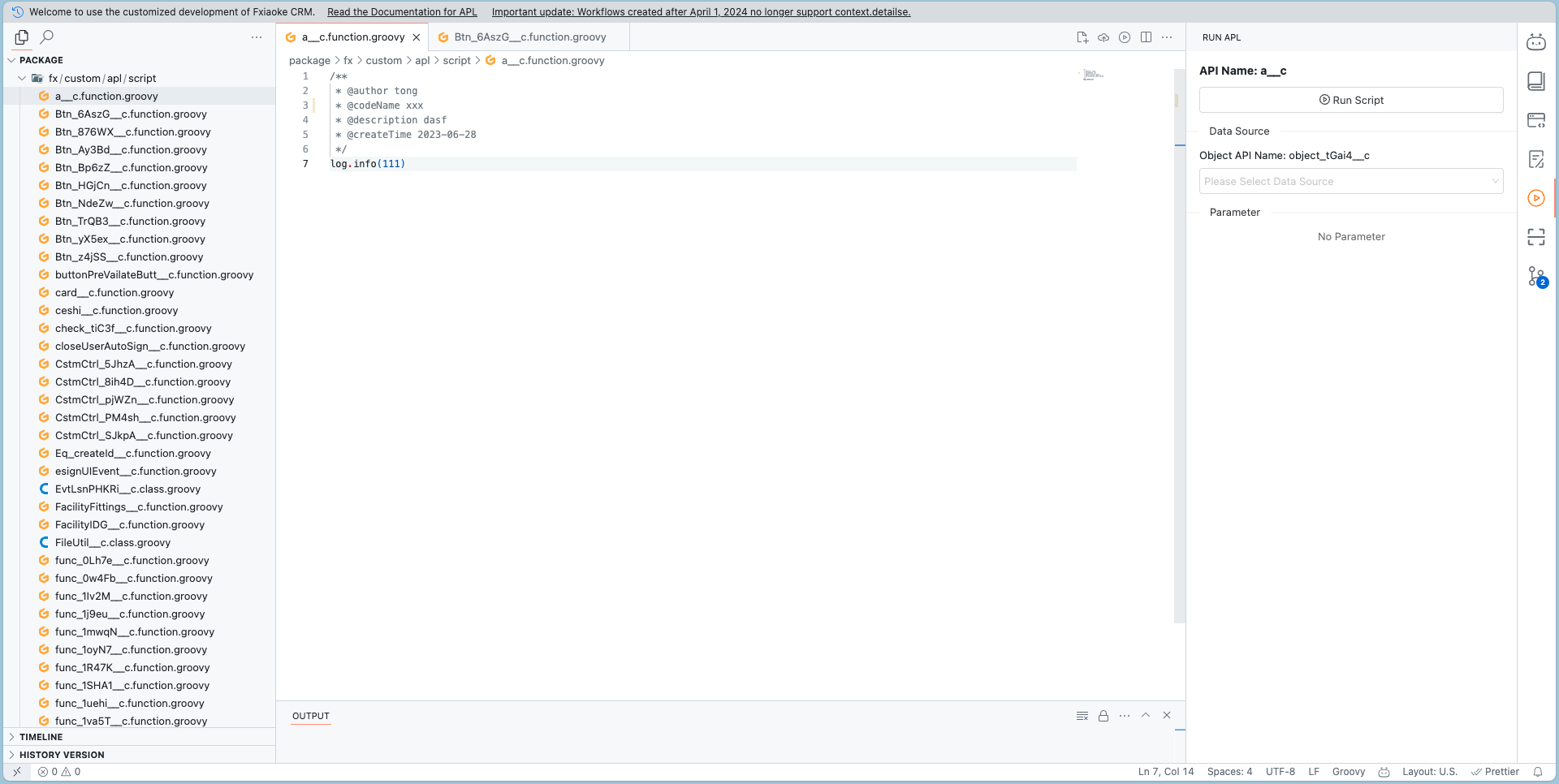Image resolution: width=1559 pixels, height=784 pixels.
Task: Open the documentation book icon in right sidebar
Action: (x=1535, y=81)
